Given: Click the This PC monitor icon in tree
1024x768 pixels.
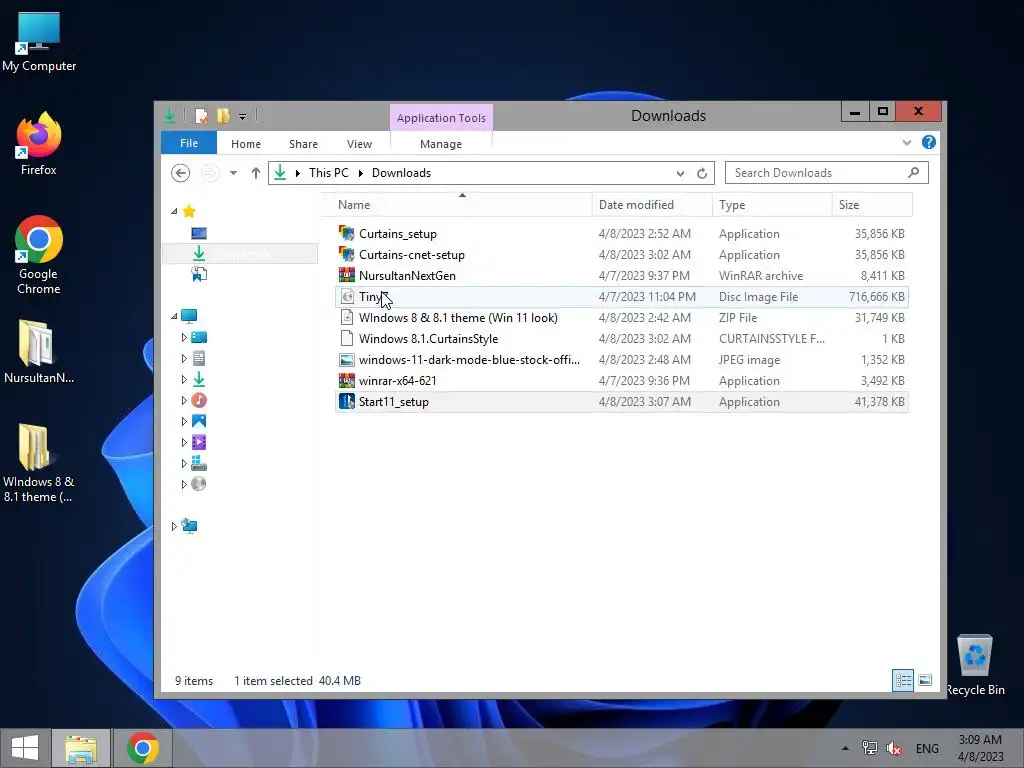Looking at the screenshot, I should coord(189,316).
